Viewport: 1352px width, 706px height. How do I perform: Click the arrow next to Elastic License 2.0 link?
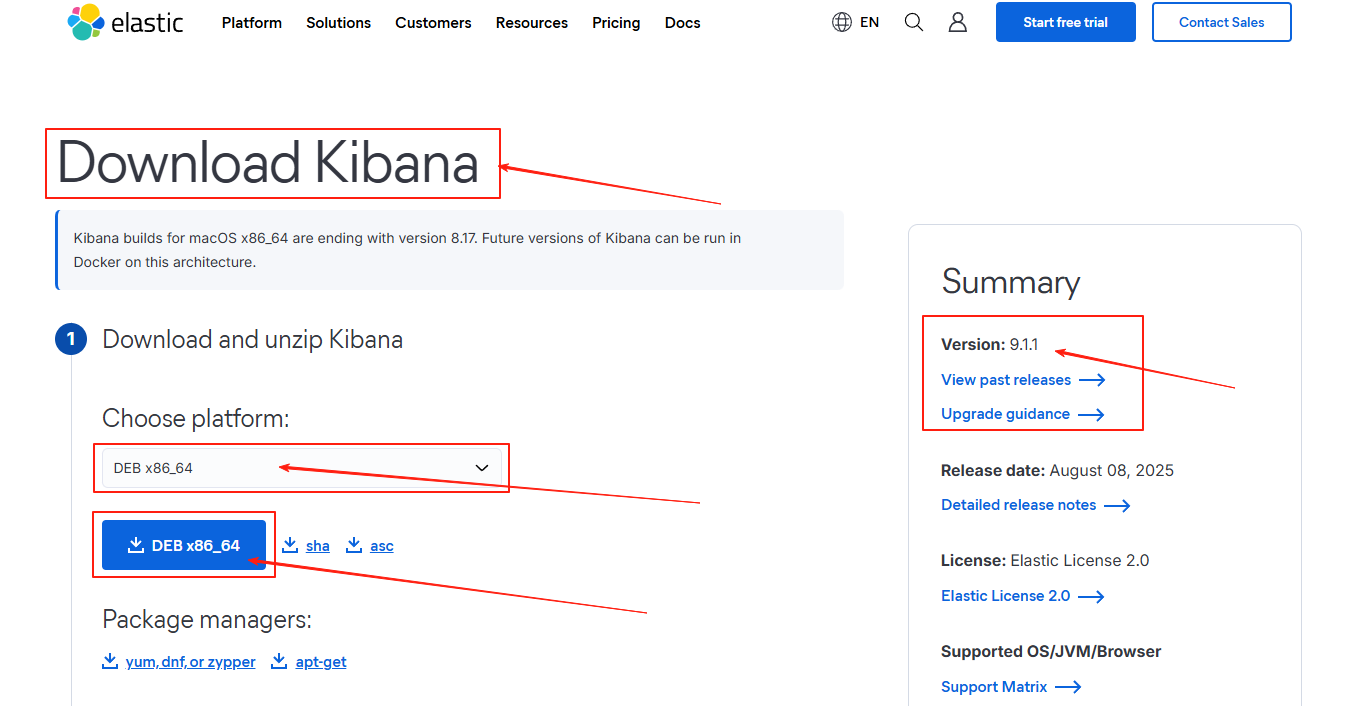tap(1091, 597)
